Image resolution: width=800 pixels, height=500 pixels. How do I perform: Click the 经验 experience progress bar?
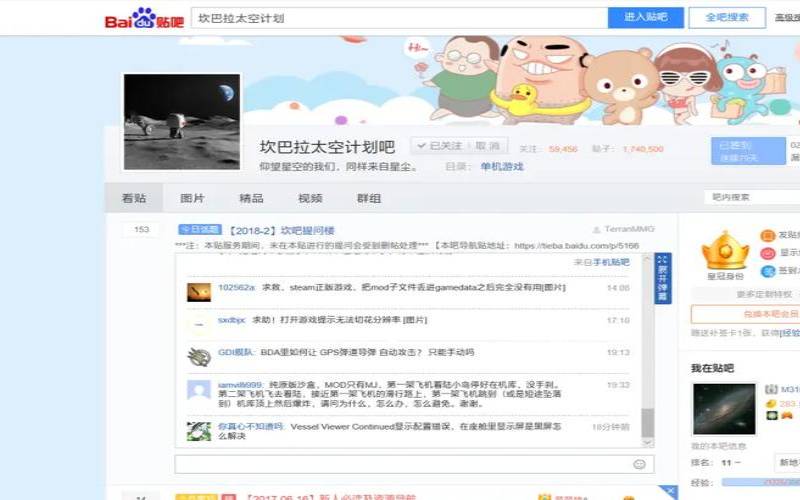(x=761, y=482)
